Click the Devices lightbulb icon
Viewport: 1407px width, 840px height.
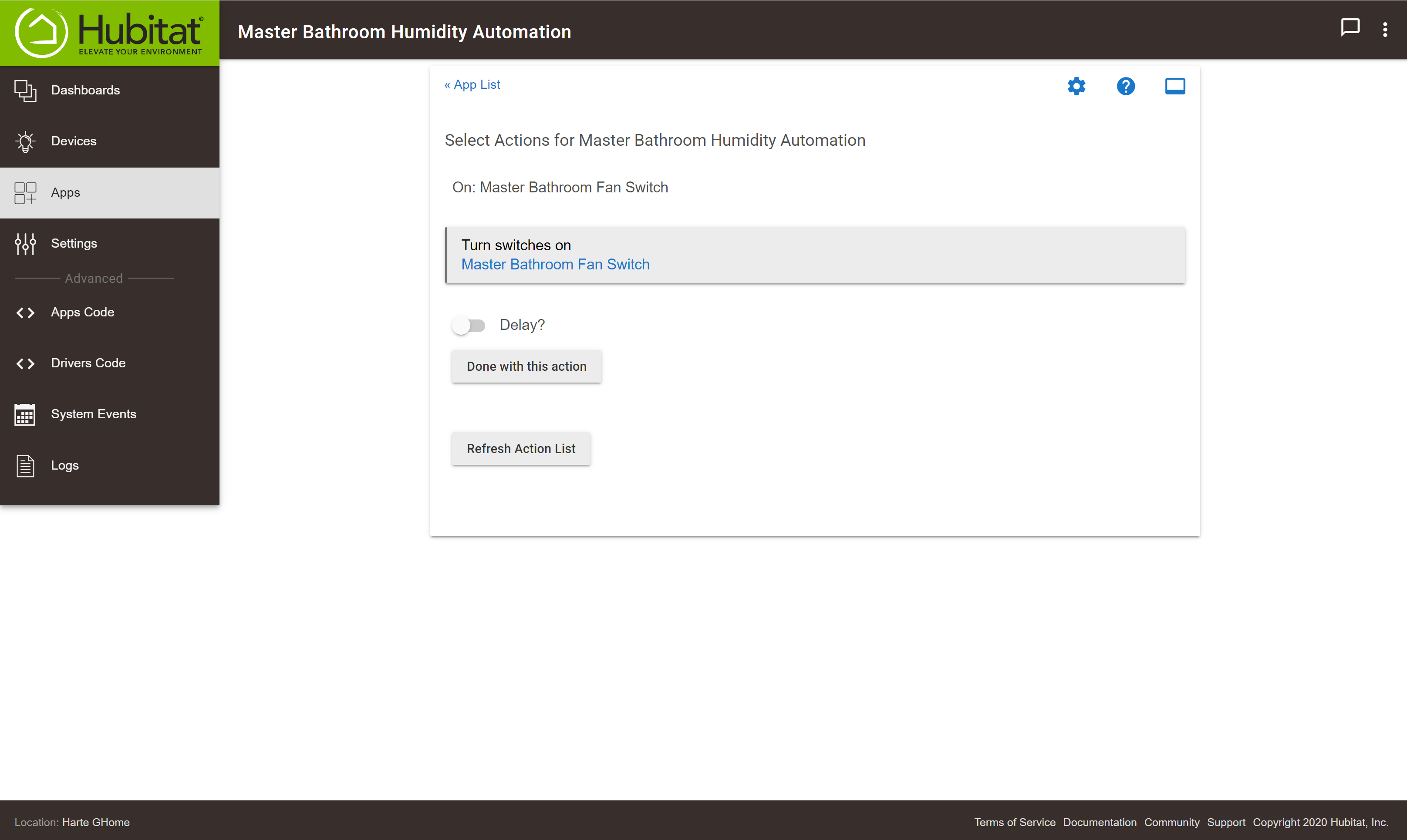coord(25,141)
